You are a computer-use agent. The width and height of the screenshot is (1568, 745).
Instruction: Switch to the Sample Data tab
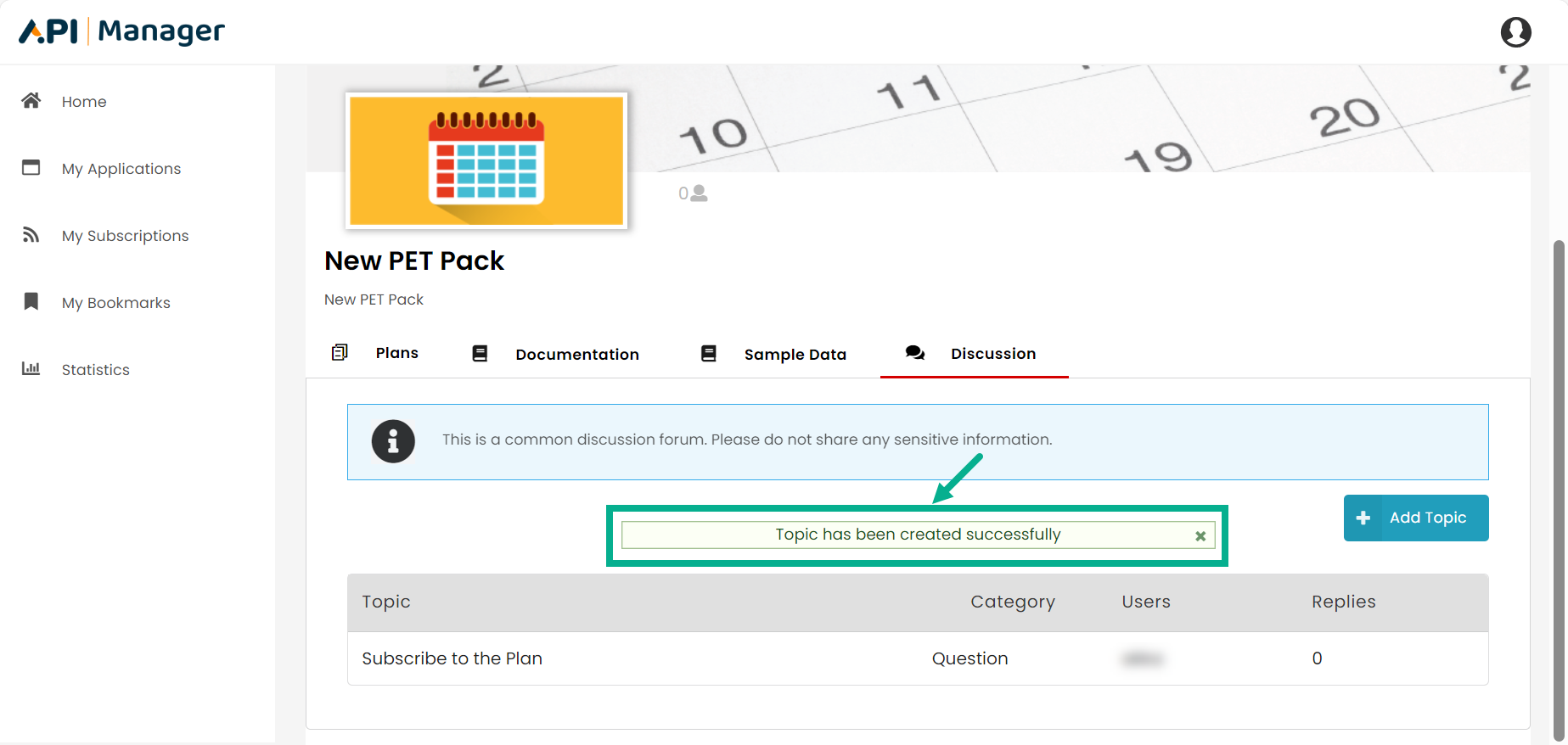(795, 355)
